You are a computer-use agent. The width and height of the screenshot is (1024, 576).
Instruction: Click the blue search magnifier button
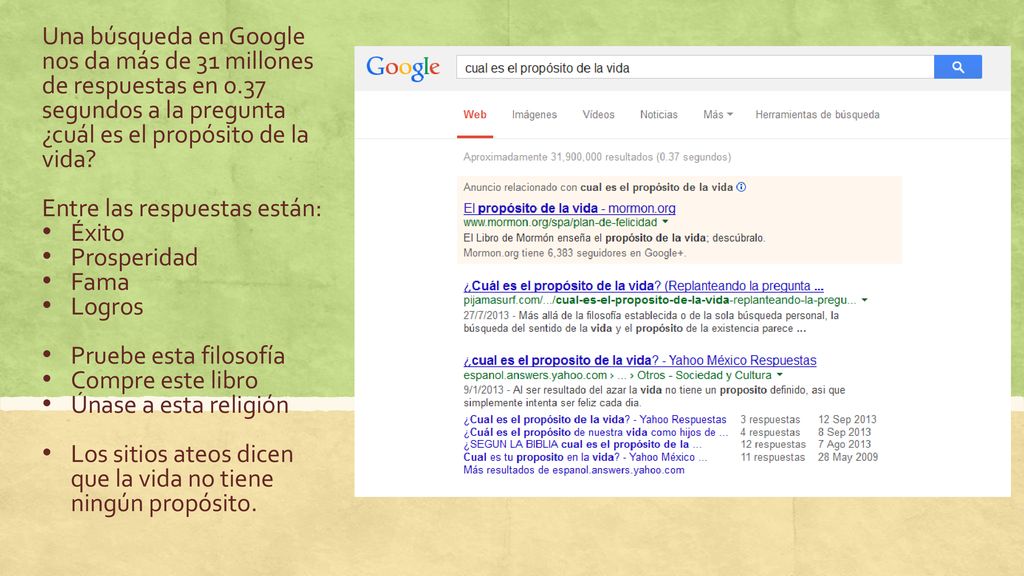point(957,67)
